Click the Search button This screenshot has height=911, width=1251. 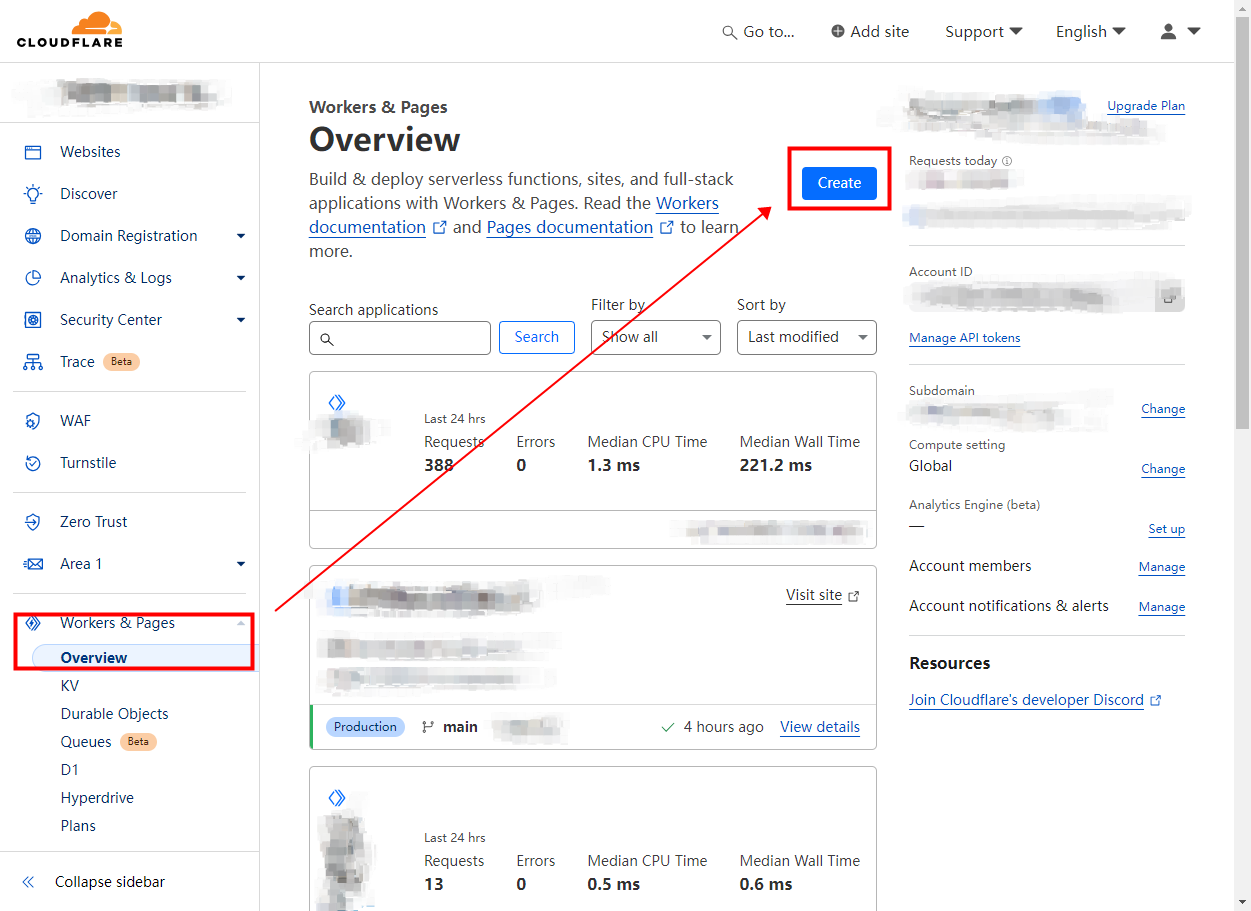pyautogui.click(x=537, y=337)
